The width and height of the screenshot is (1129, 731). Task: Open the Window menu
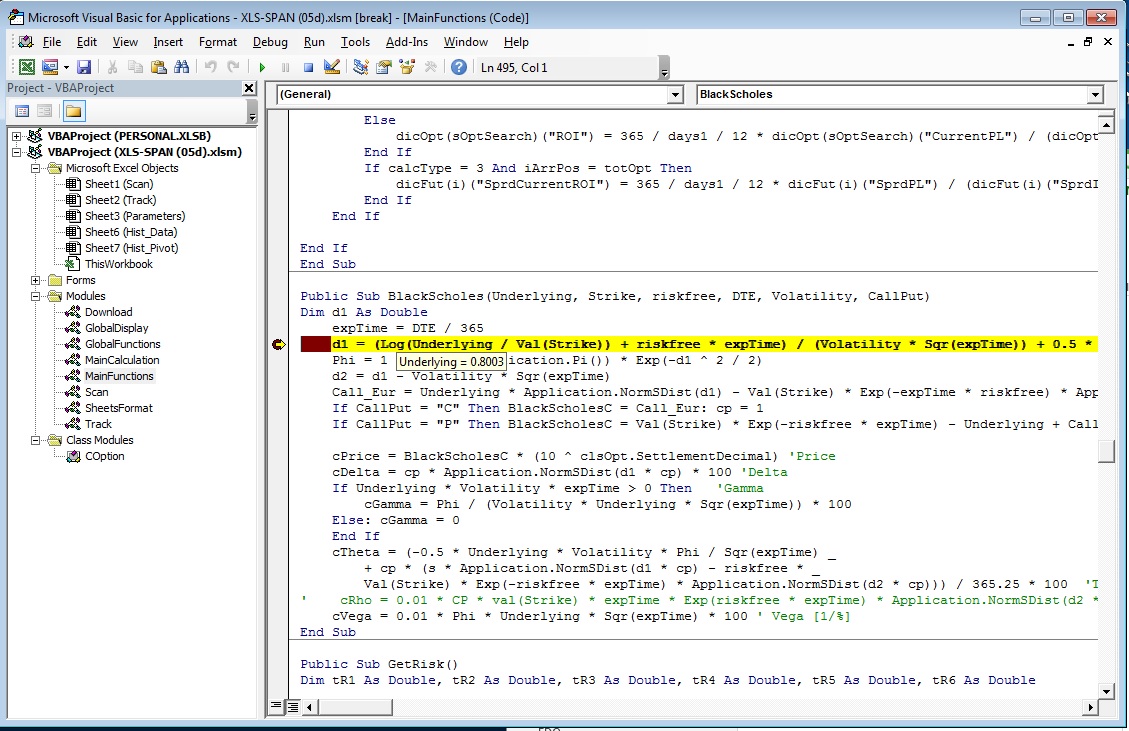coord(466,42)
